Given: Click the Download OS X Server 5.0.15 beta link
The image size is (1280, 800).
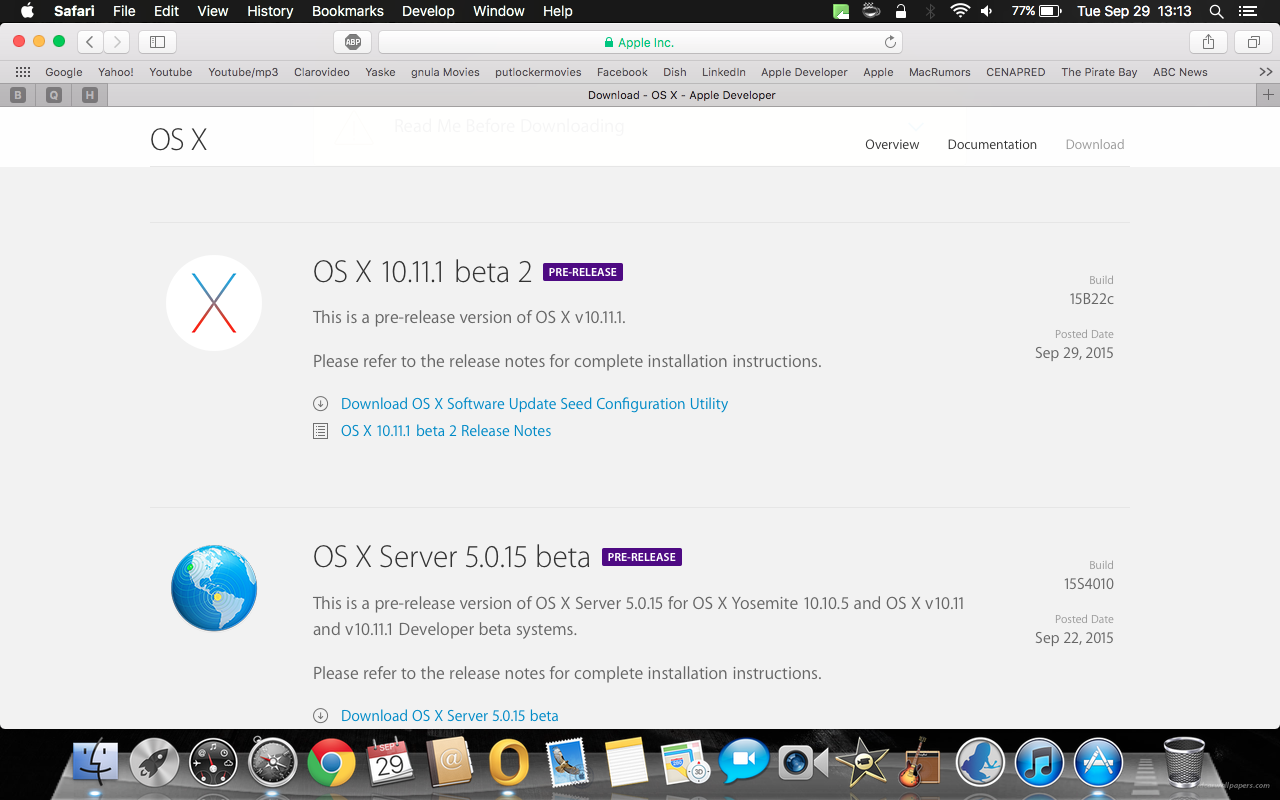Looking at the screenshot, I should [449, 716].
